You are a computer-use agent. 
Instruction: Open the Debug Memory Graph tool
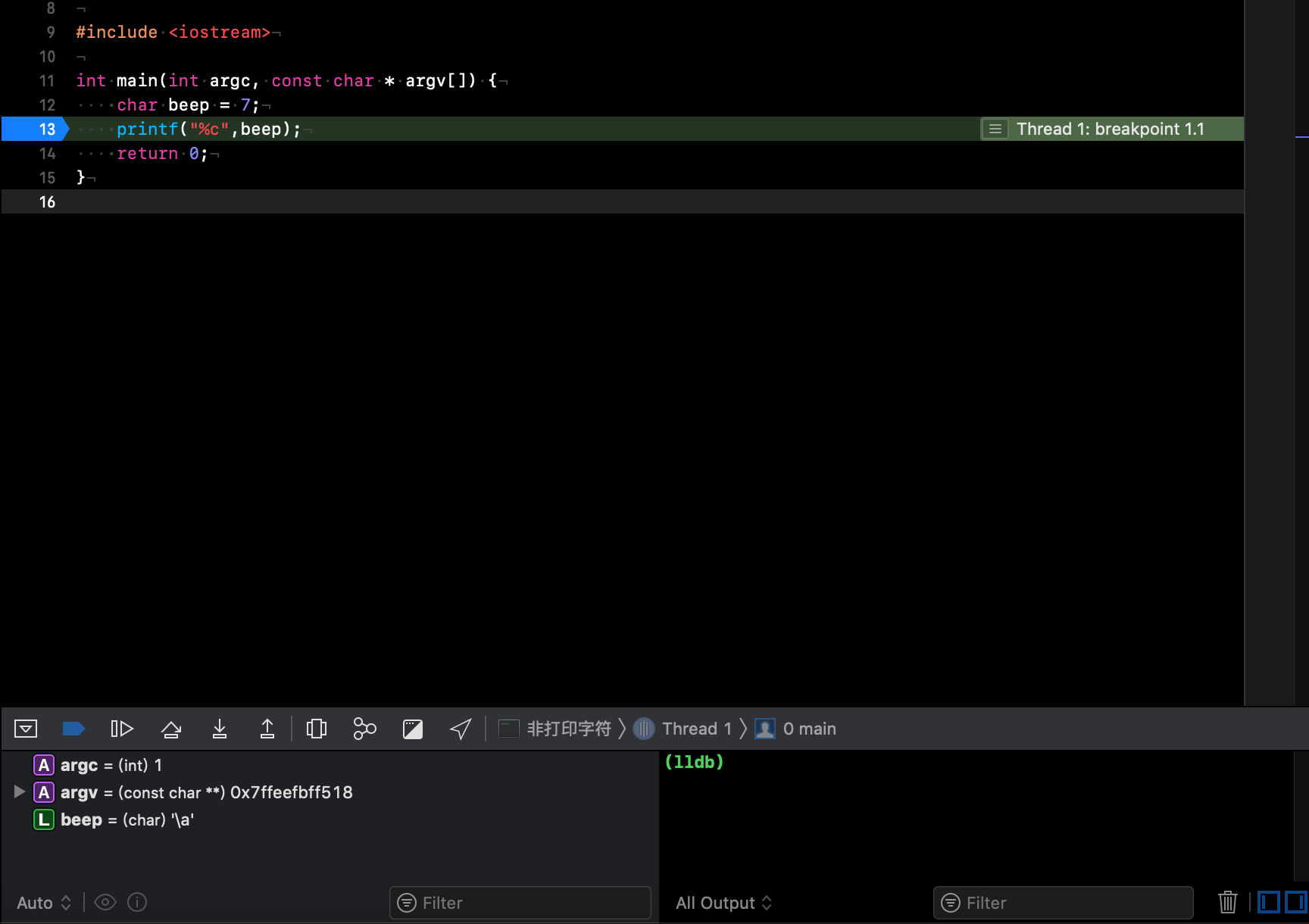(364, 729)
